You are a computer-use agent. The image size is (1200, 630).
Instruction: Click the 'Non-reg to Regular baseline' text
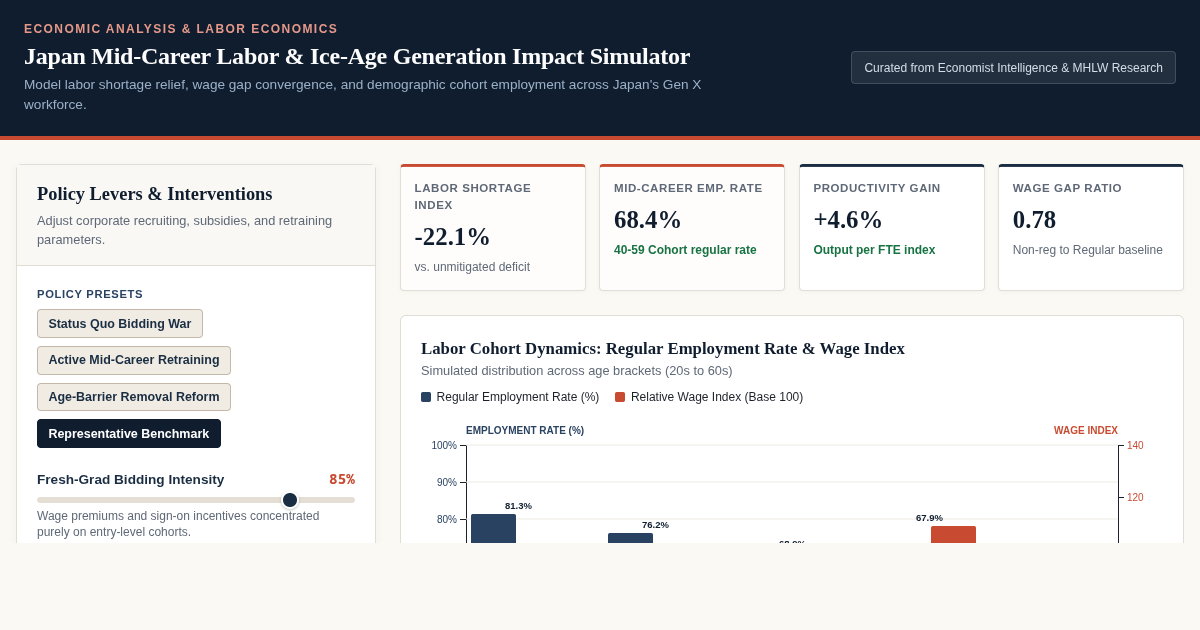1088,250
